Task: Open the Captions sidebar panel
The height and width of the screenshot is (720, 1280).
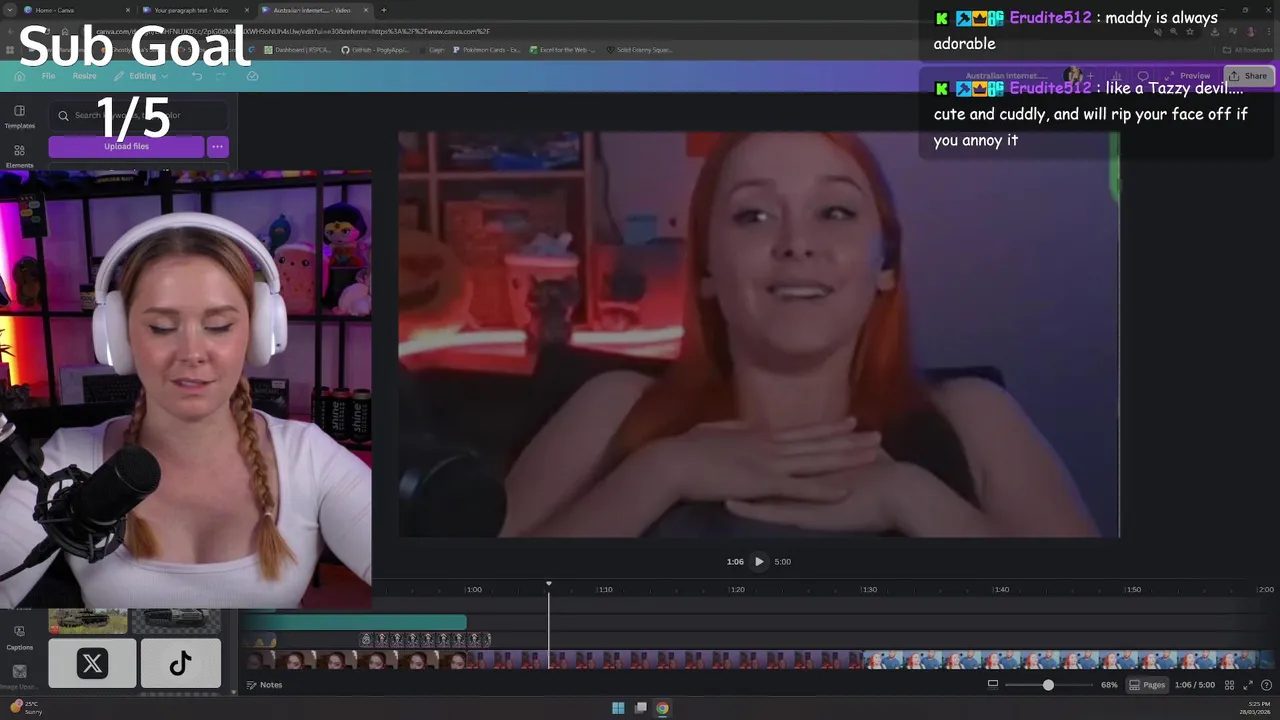Action: tap(19, 637)
